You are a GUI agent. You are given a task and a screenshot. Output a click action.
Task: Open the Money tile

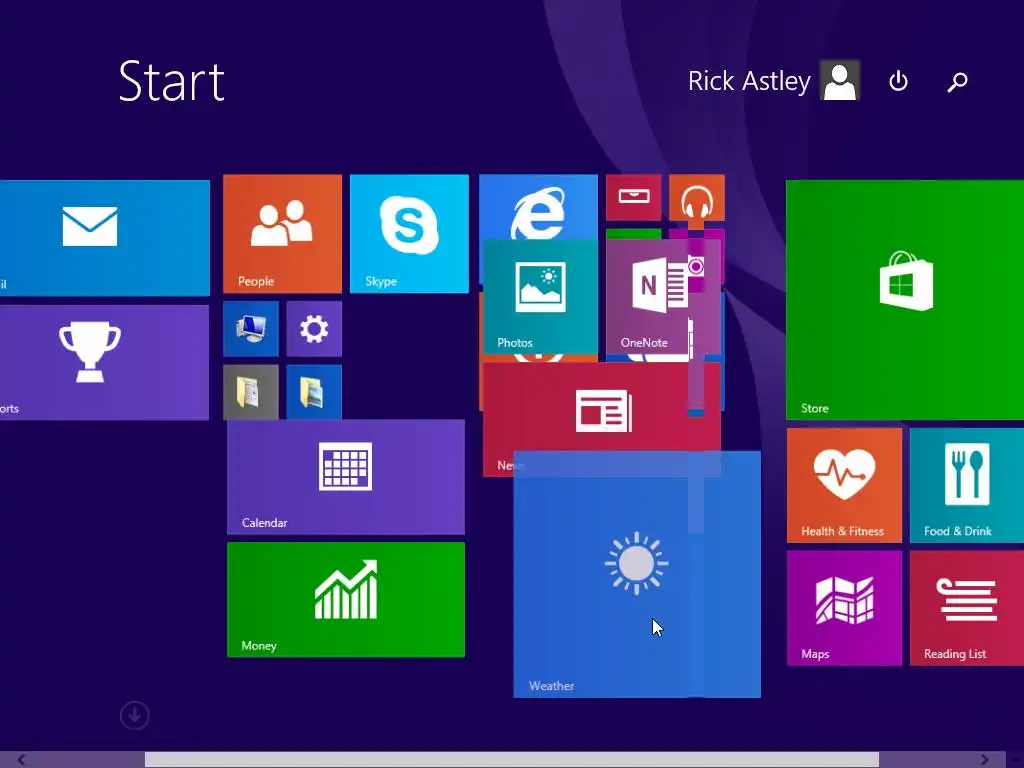[346, 600]
